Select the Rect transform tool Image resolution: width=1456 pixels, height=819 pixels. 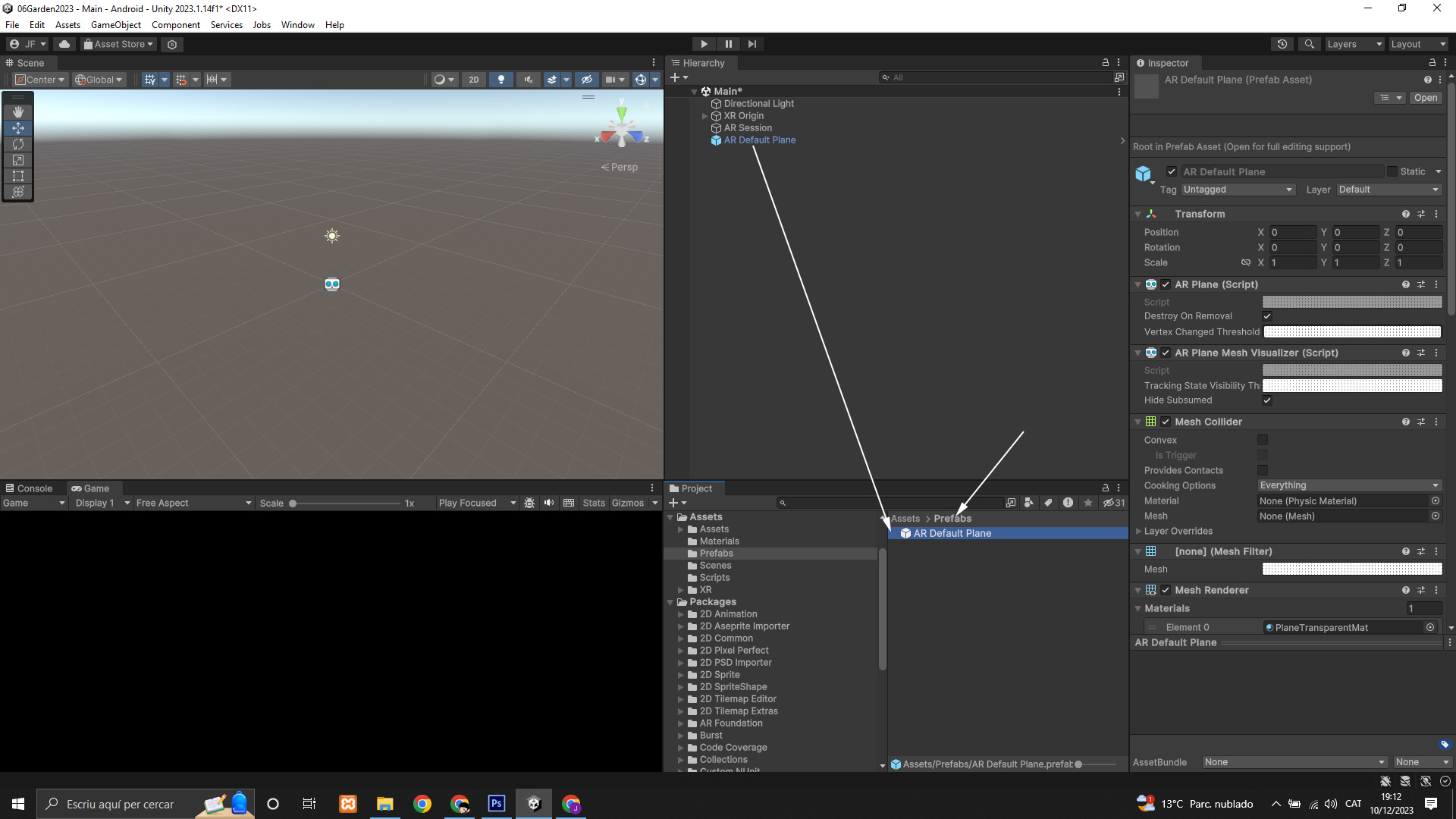pos(18,176)
